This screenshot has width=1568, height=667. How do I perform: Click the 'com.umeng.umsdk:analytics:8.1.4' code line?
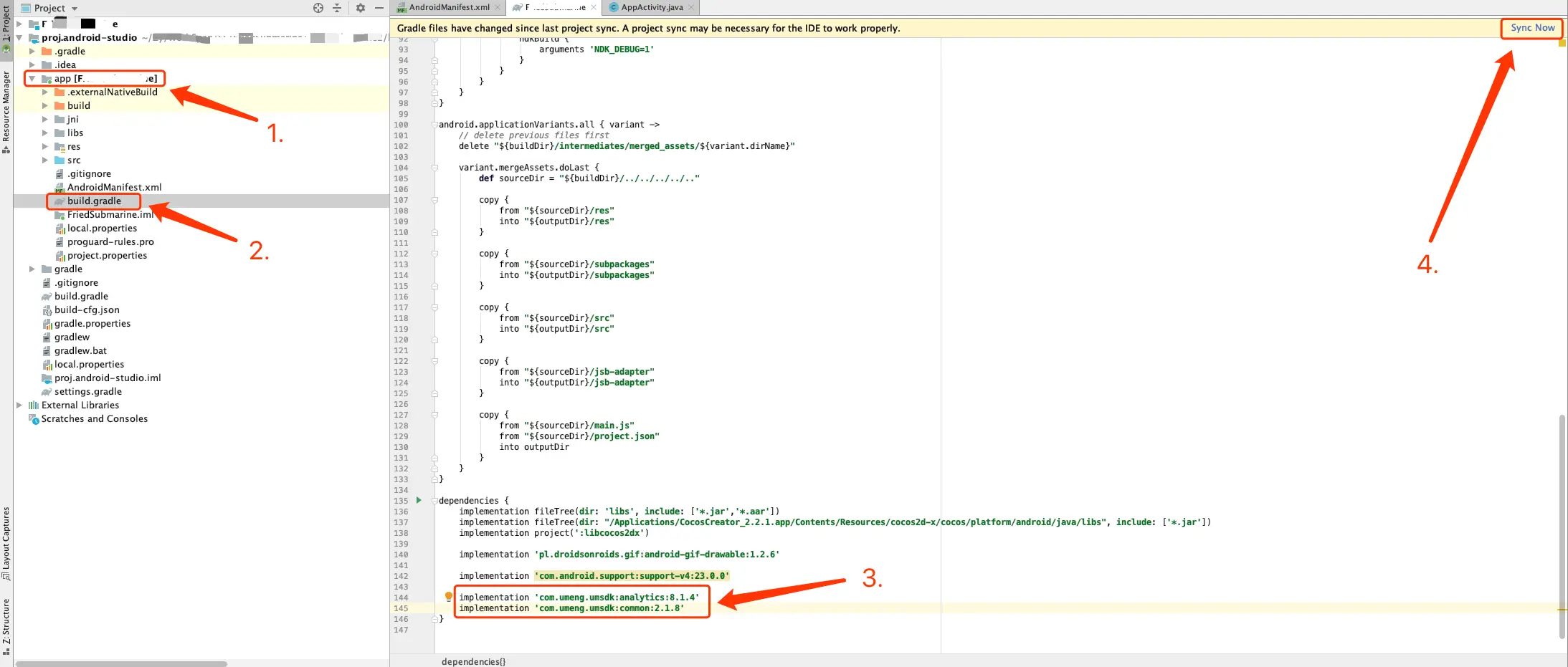579,598
